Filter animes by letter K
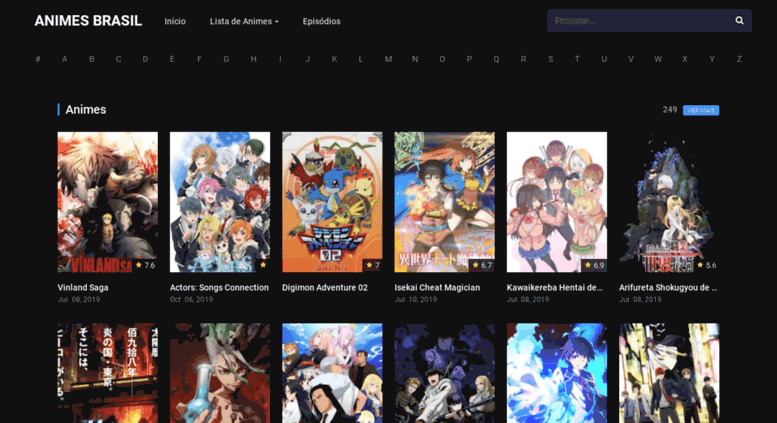This screenshot has height=423, width=777. pyautogui.click(x=334, y=59)
